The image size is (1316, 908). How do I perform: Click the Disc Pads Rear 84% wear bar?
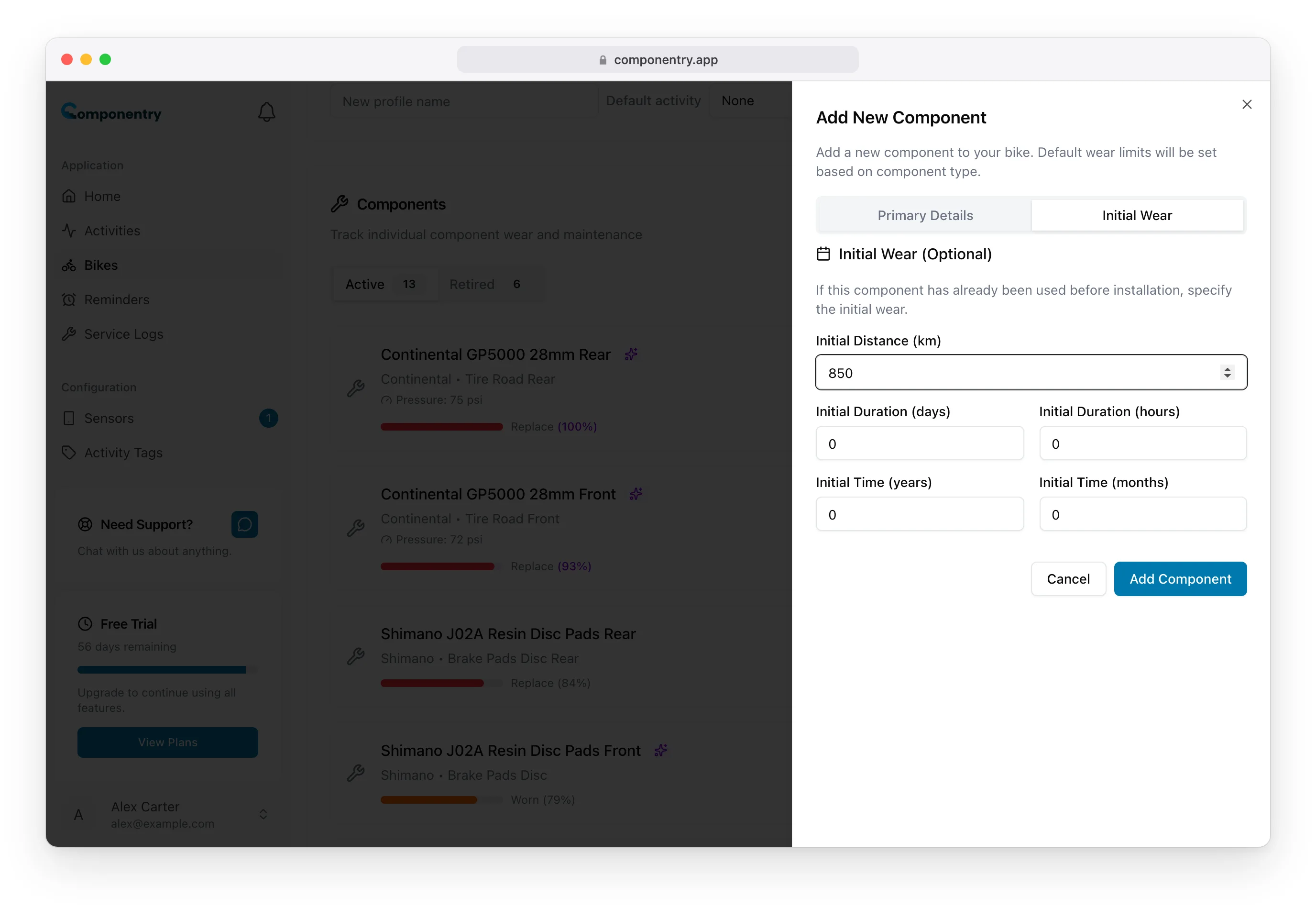[x=441, y=683]
